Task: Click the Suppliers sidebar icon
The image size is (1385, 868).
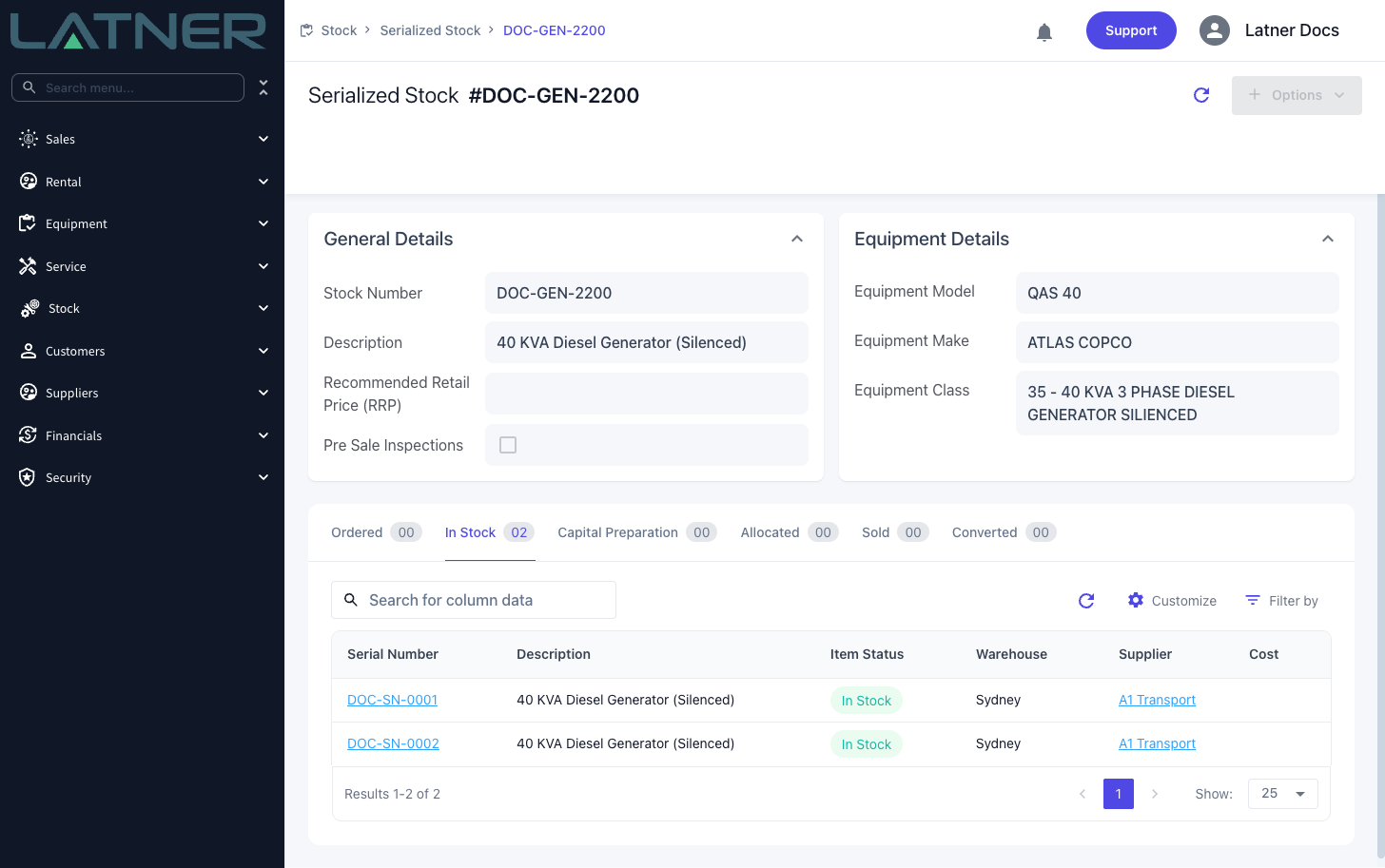Action: pos(29,393)
